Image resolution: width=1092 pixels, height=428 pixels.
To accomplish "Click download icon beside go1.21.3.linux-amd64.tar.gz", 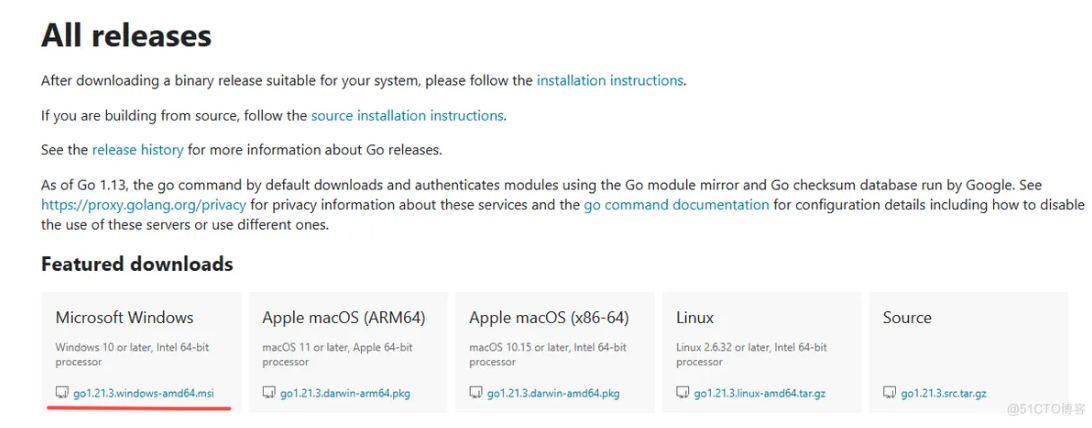I will point(683,393).
